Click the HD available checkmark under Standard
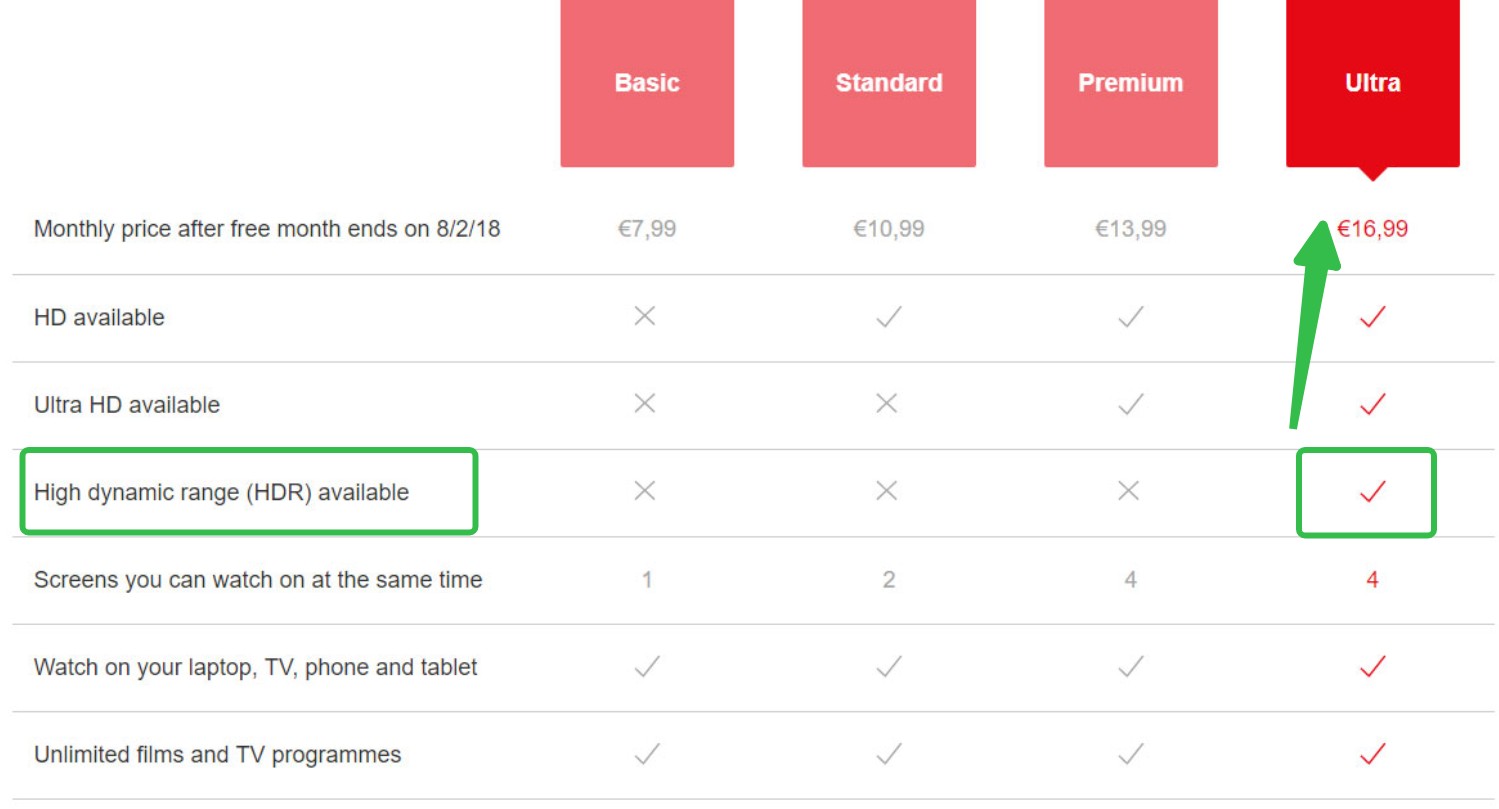1499x809 pixels. [x=888, y=317]
